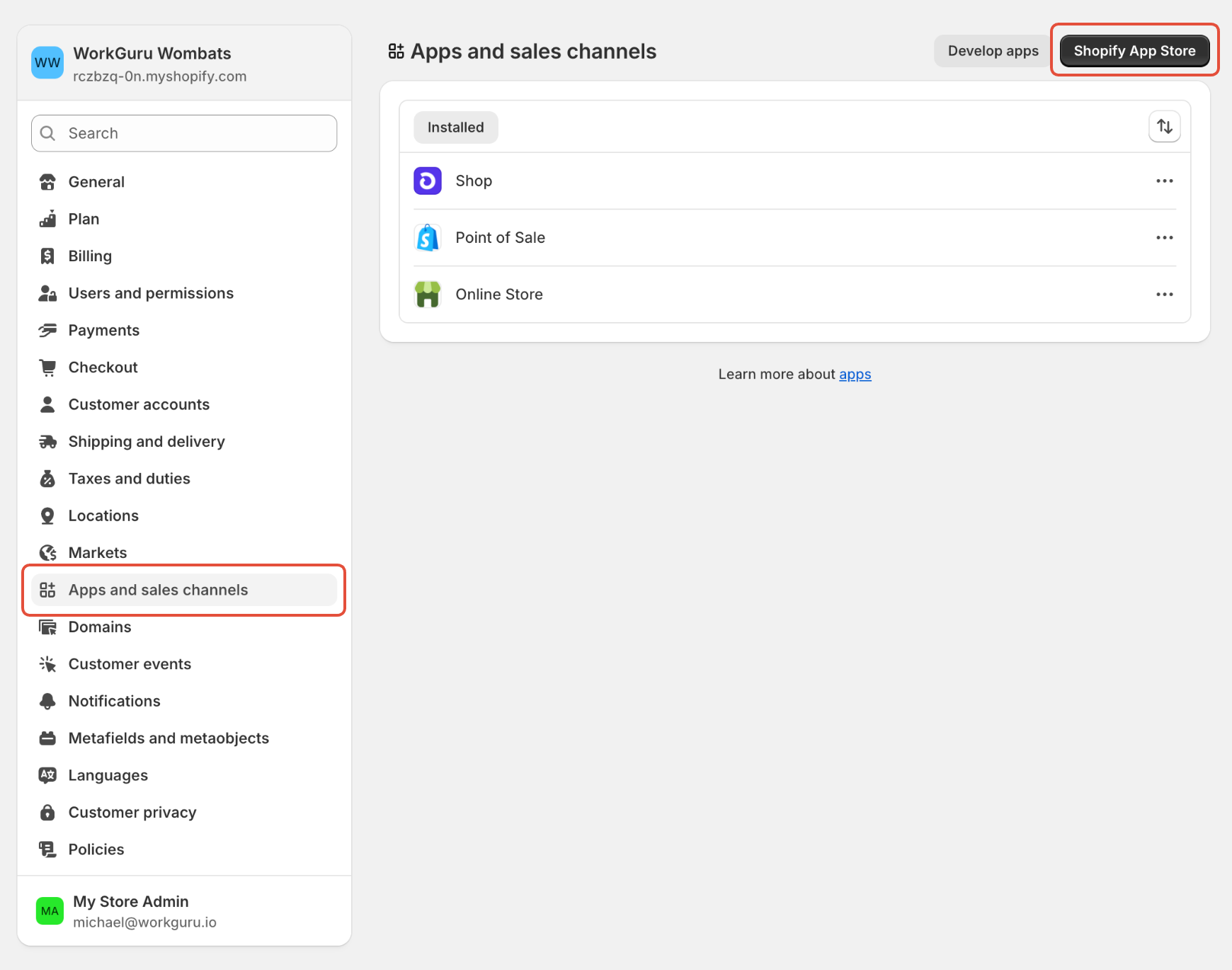Open Languages settings
Screen dimensions: 1232x970
click(x=184, y=775)
